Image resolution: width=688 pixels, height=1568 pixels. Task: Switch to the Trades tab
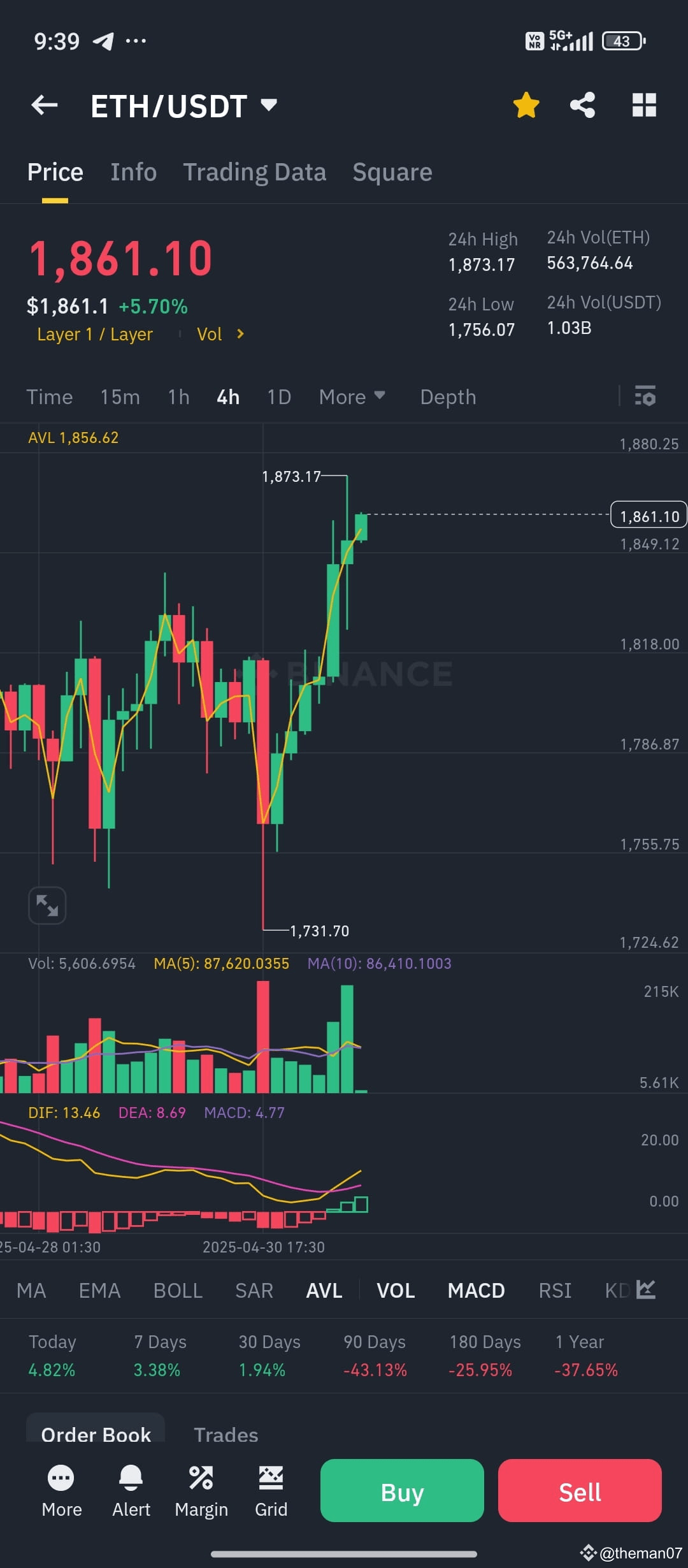point(226,1435)
